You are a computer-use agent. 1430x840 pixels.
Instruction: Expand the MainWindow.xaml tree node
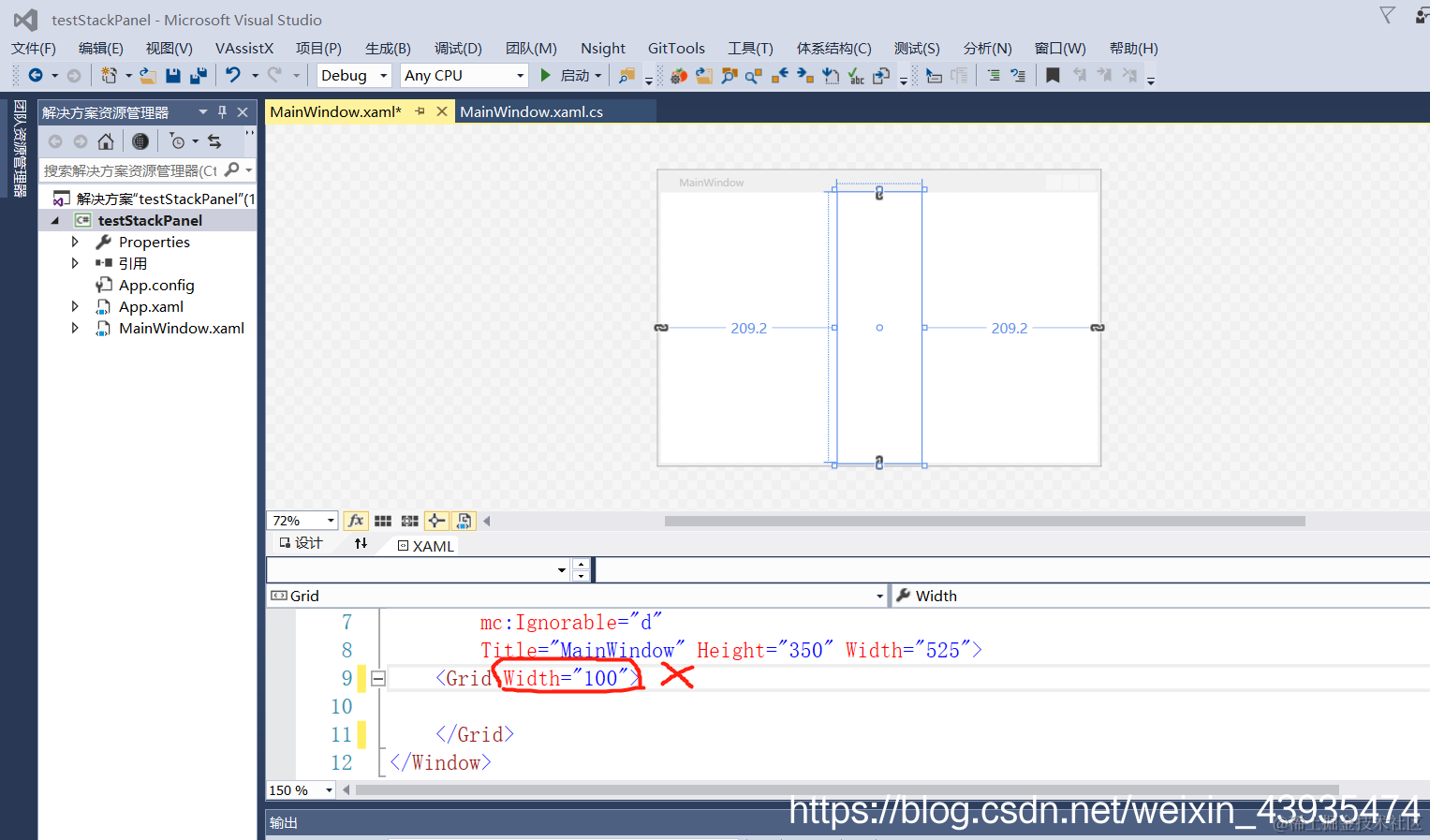pos(75,328)
